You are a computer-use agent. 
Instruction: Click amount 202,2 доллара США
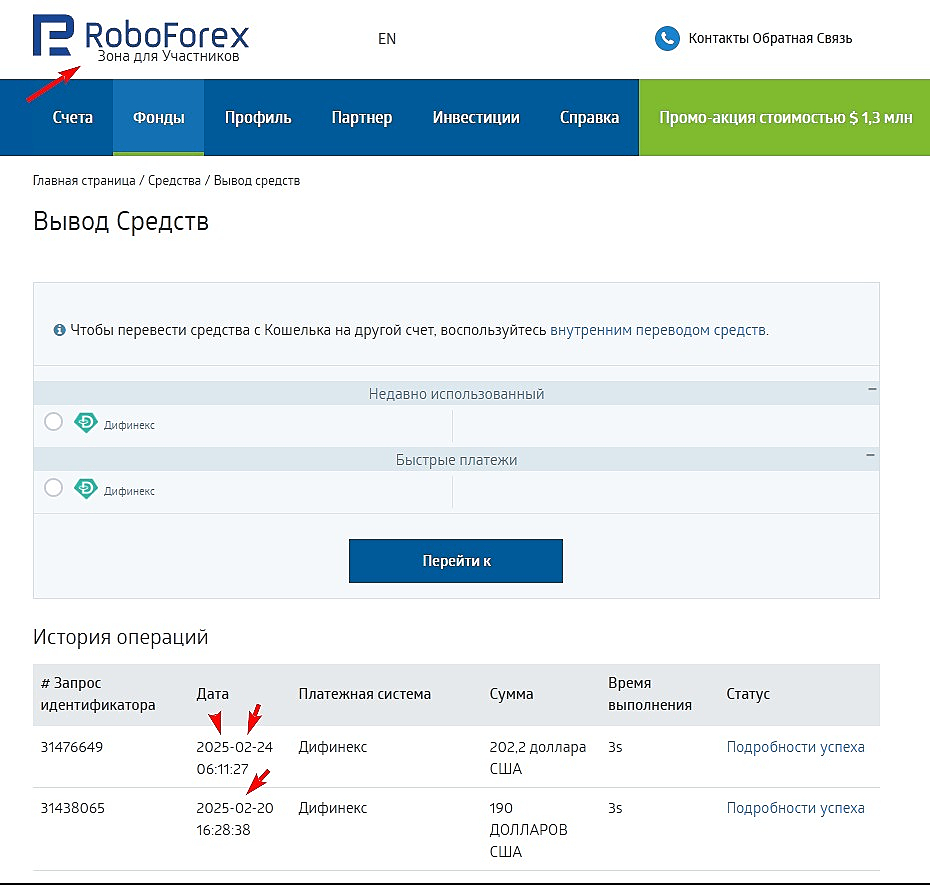point(538,758)
